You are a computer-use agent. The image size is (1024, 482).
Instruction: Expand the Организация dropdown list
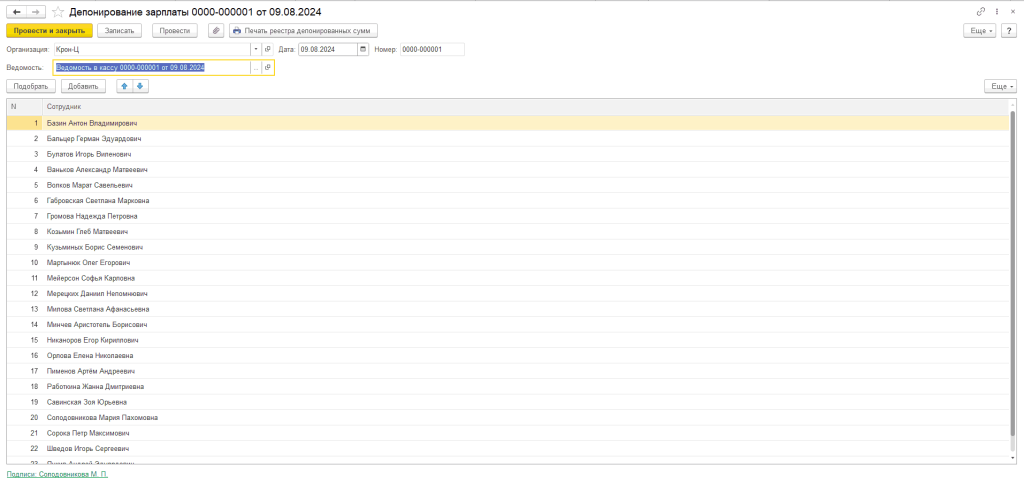[x=256, y=49]
